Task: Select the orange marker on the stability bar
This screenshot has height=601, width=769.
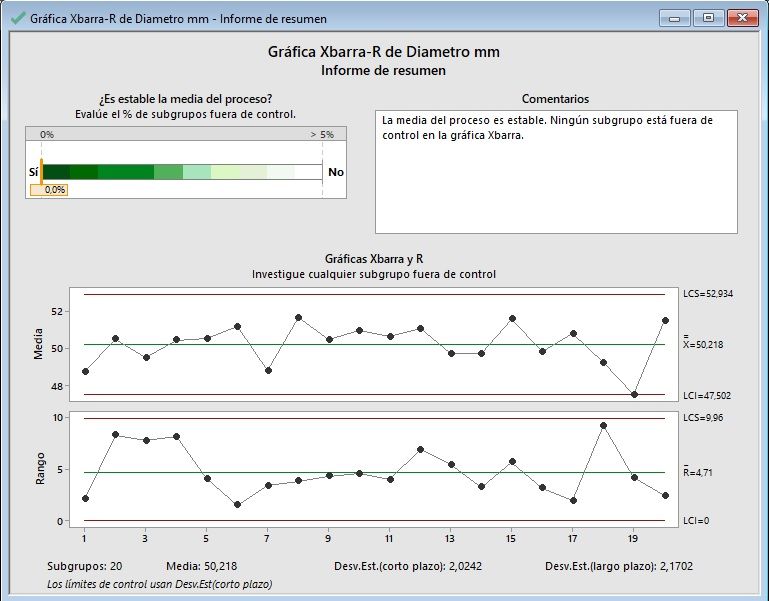Action: point(41,171)
